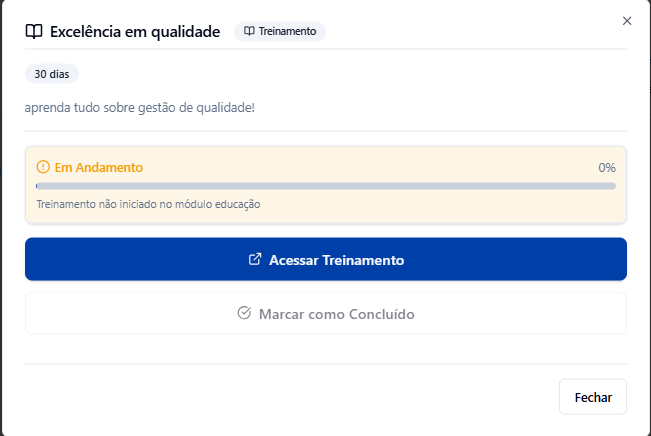Click the word 'Concluído' on the button

379,314
